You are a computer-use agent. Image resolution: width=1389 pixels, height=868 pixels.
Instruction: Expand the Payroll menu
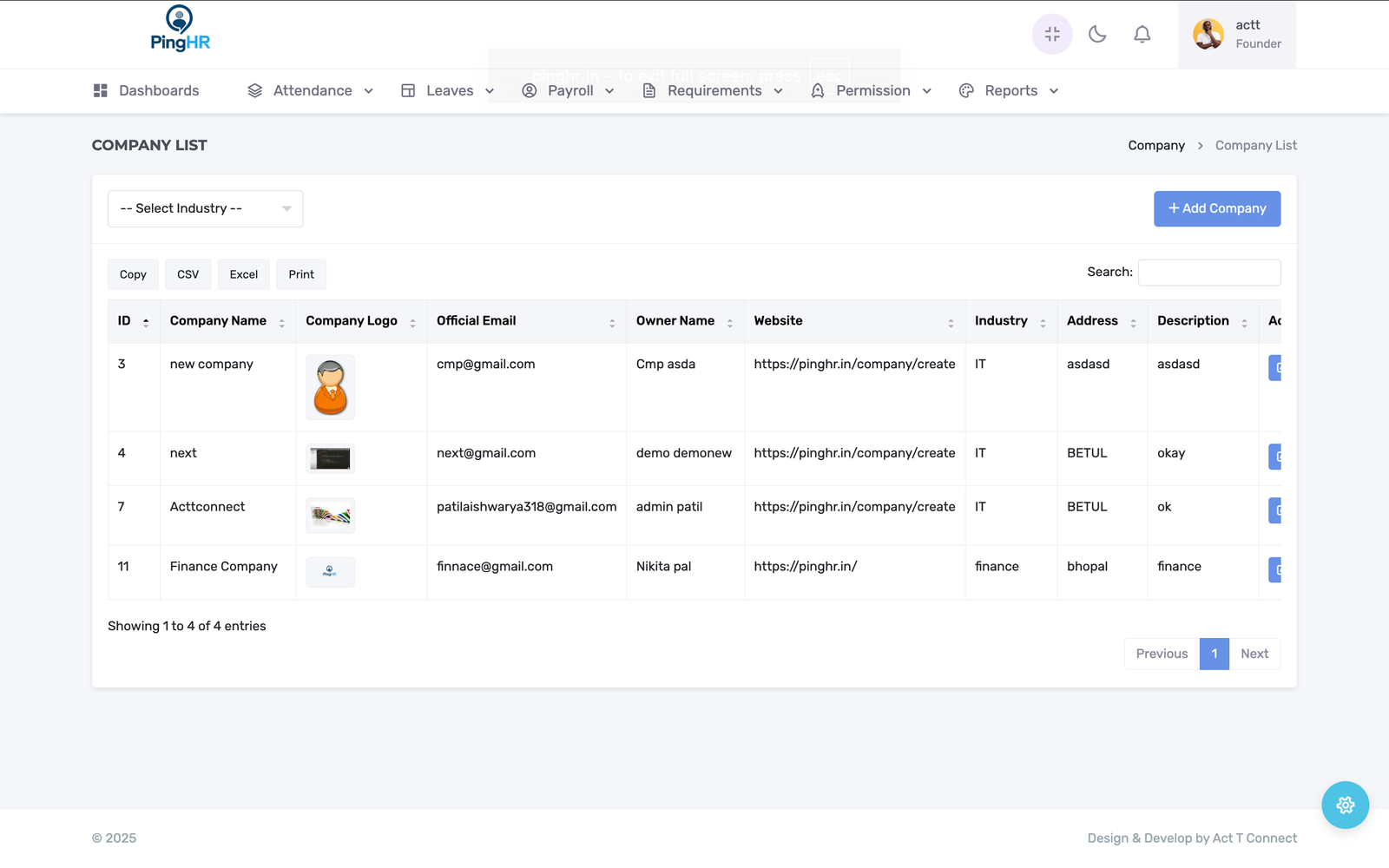click(569, 91)
